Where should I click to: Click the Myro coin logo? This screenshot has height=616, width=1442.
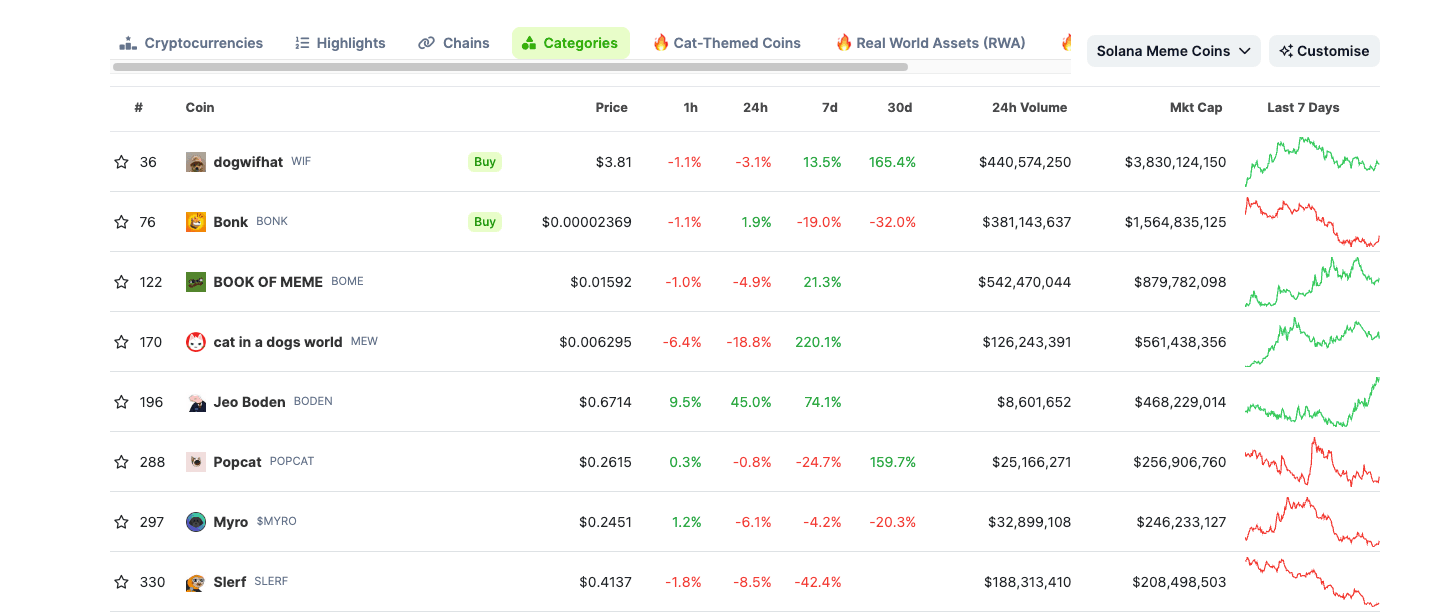196,522
